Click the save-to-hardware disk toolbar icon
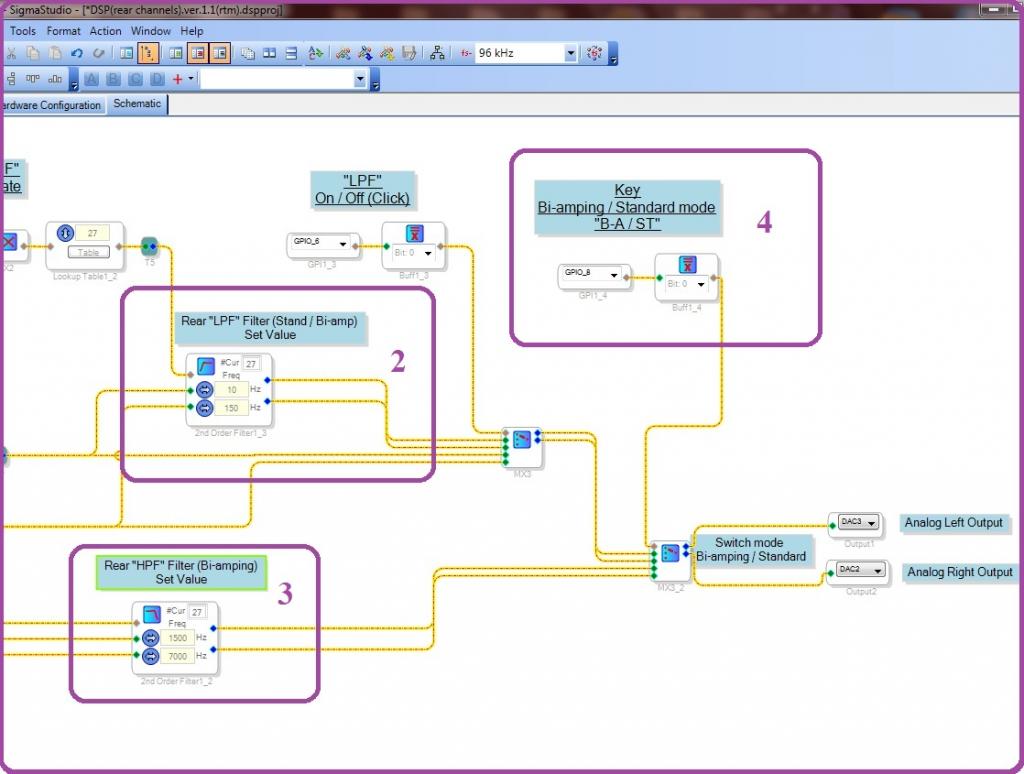This screenshot has width=1024, height=774. pos(408,53)
